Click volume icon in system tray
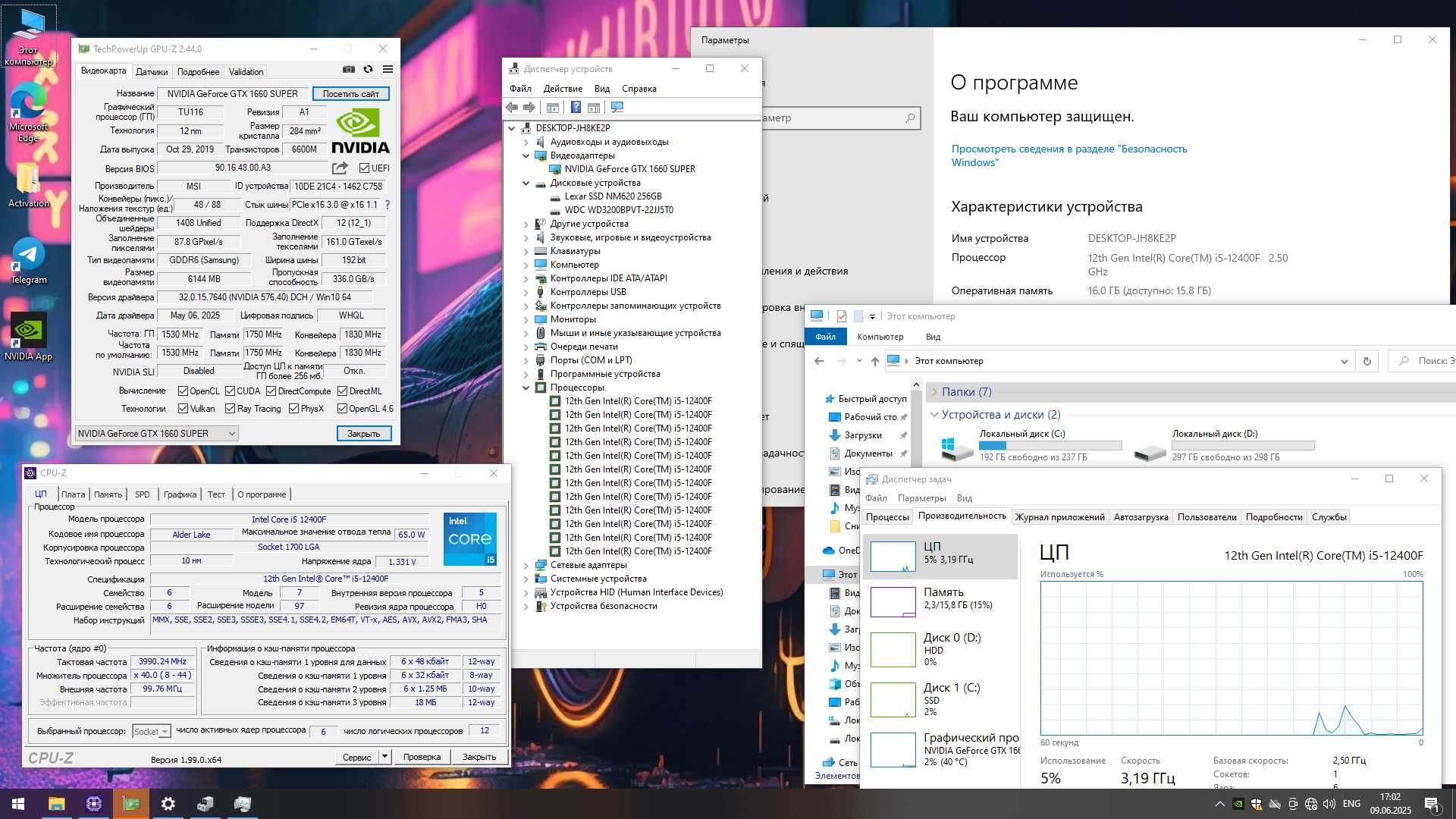 (x=1329, y=804)
